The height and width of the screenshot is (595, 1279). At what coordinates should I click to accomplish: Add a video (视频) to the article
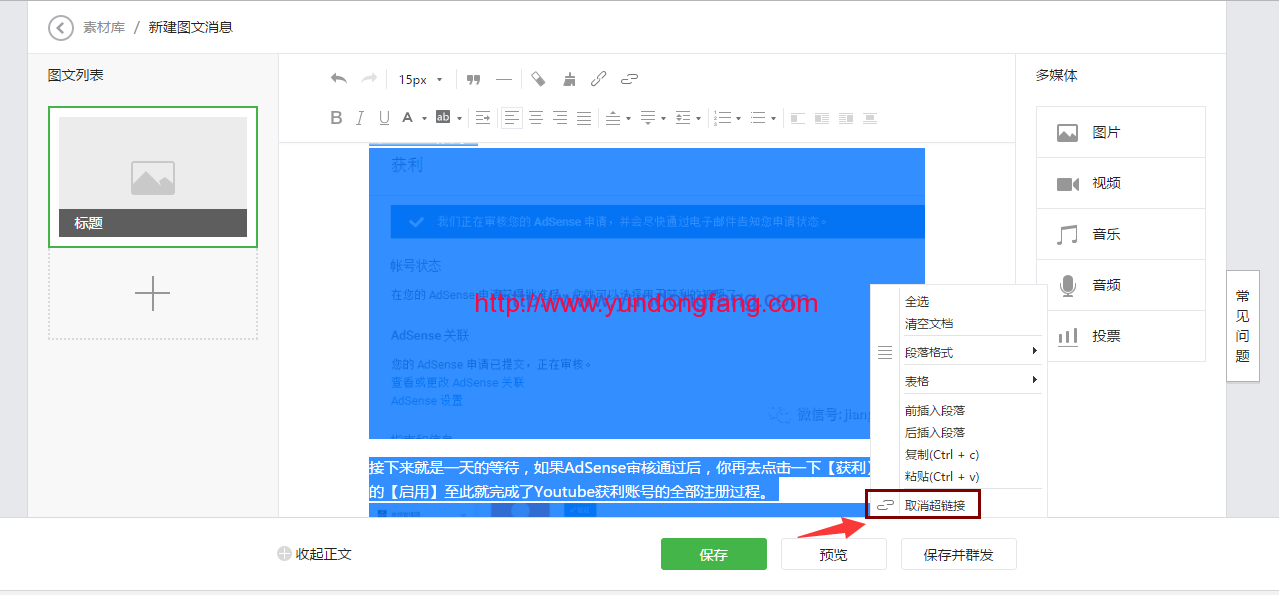coord(1121,183)
